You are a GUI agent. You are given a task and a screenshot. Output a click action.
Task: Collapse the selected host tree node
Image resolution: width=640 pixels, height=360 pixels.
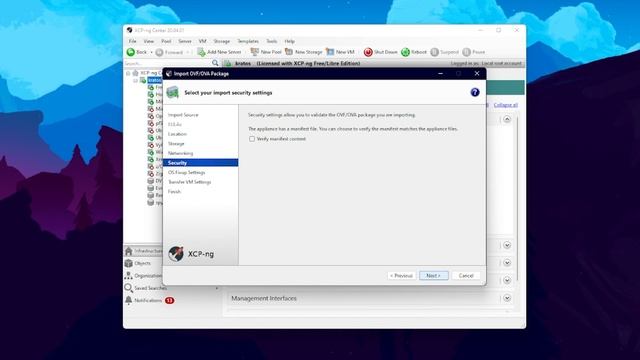[x=136, y=80]
